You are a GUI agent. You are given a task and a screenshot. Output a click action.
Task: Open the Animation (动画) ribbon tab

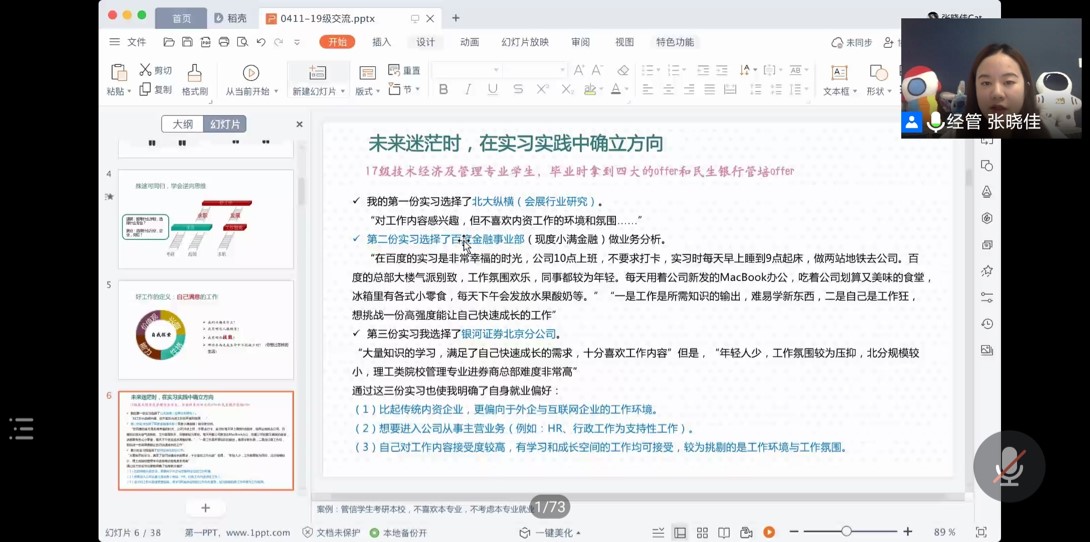pyautogui.click(x=469, y=42)
